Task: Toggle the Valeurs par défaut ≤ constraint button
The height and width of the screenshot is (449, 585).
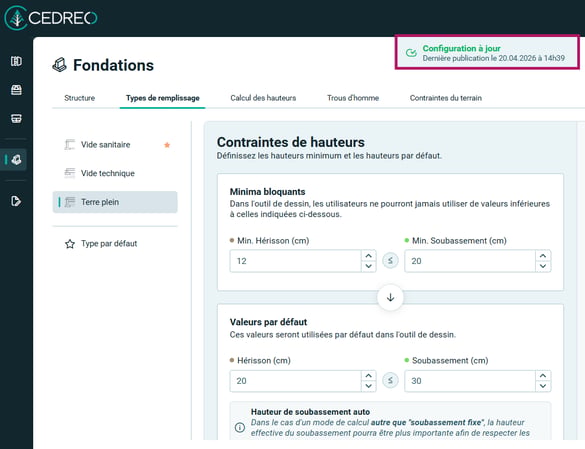Action: [x=390, y=380]
